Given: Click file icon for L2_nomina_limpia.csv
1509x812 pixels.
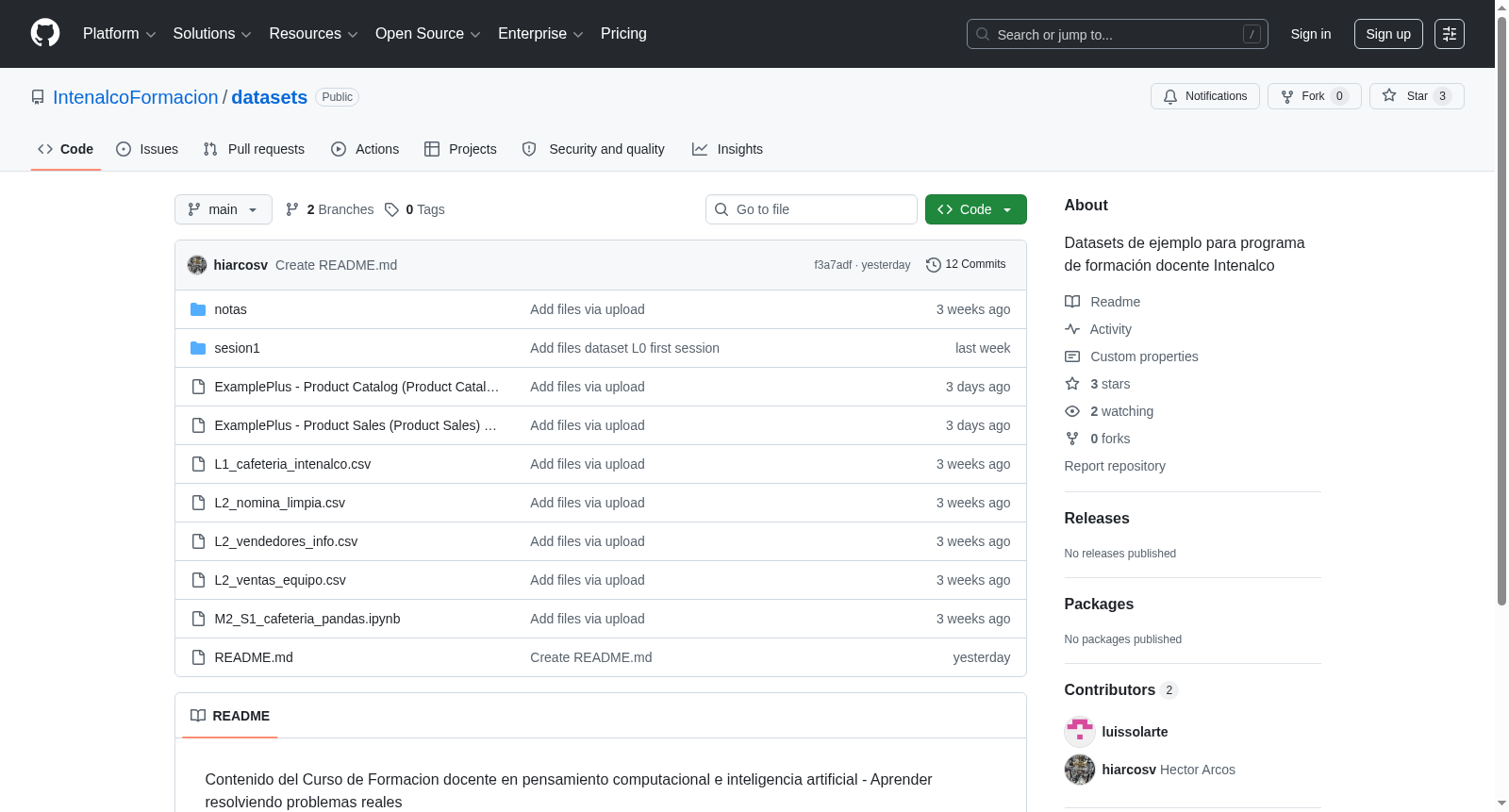Looking at the screenshot, I should pos(198,503).
